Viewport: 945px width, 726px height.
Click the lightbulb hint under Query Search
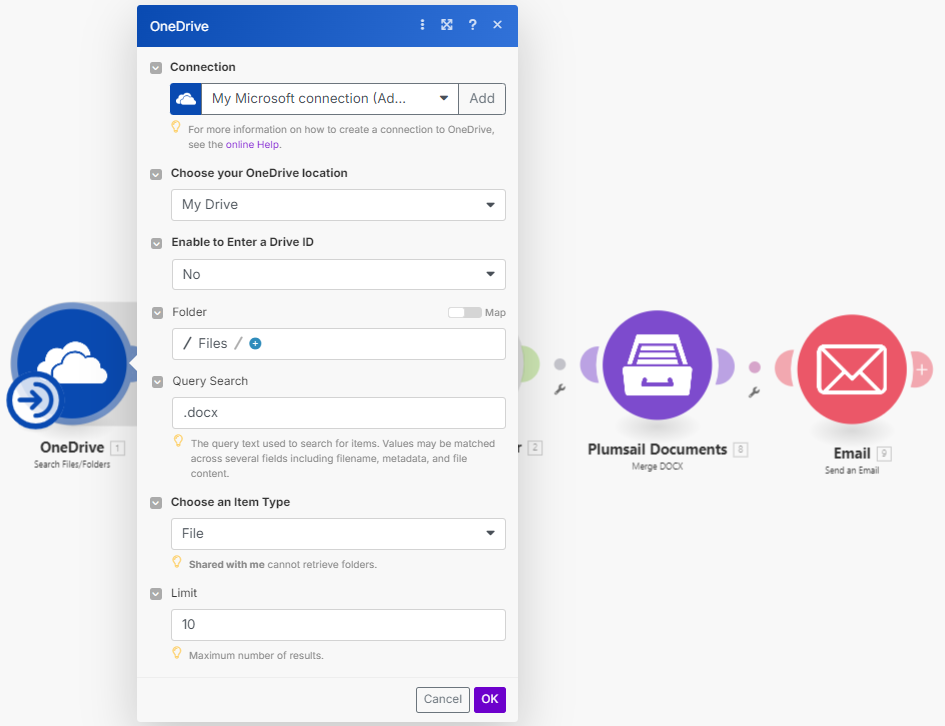point(178,440)
